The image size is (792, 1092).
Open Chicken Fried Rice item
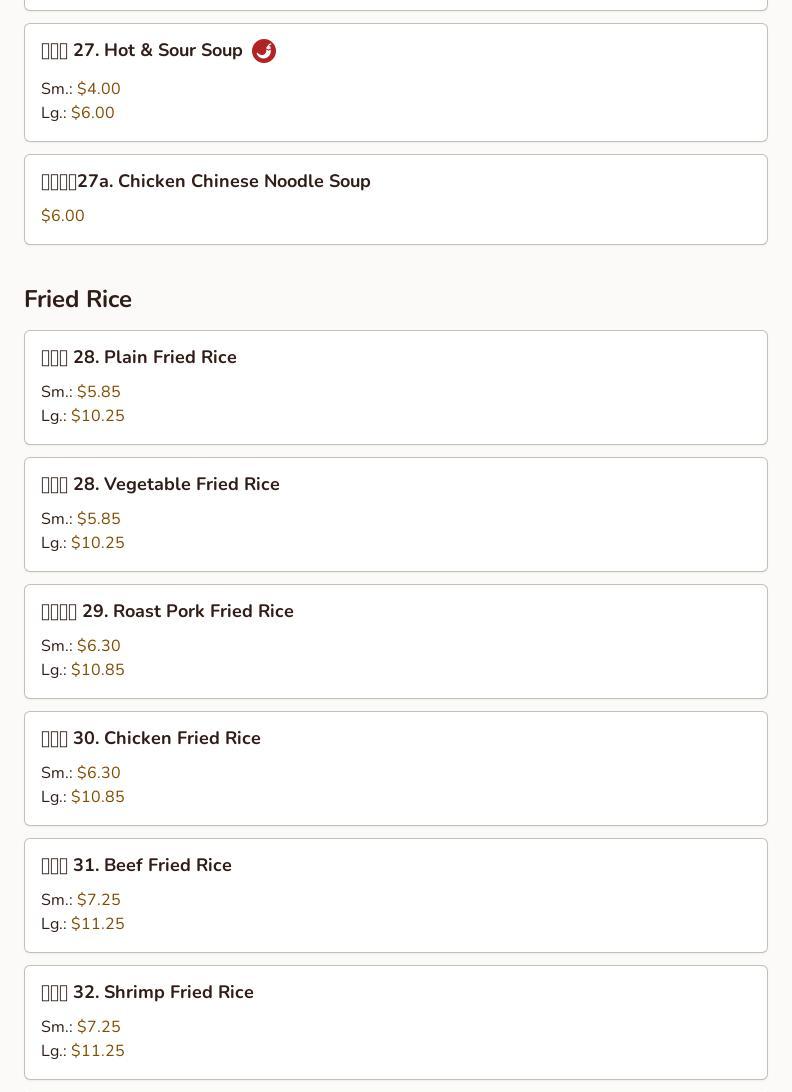click(396, 769)
